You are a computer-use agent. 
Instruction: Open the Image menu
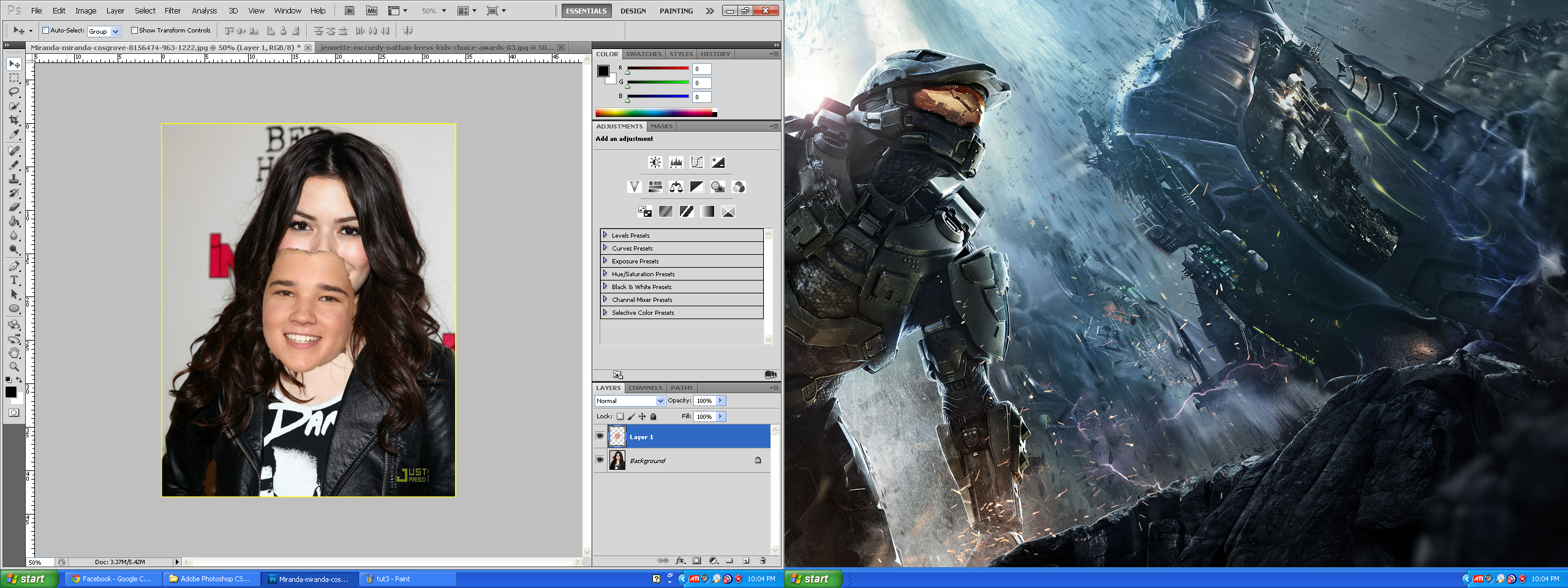[86, 10]
